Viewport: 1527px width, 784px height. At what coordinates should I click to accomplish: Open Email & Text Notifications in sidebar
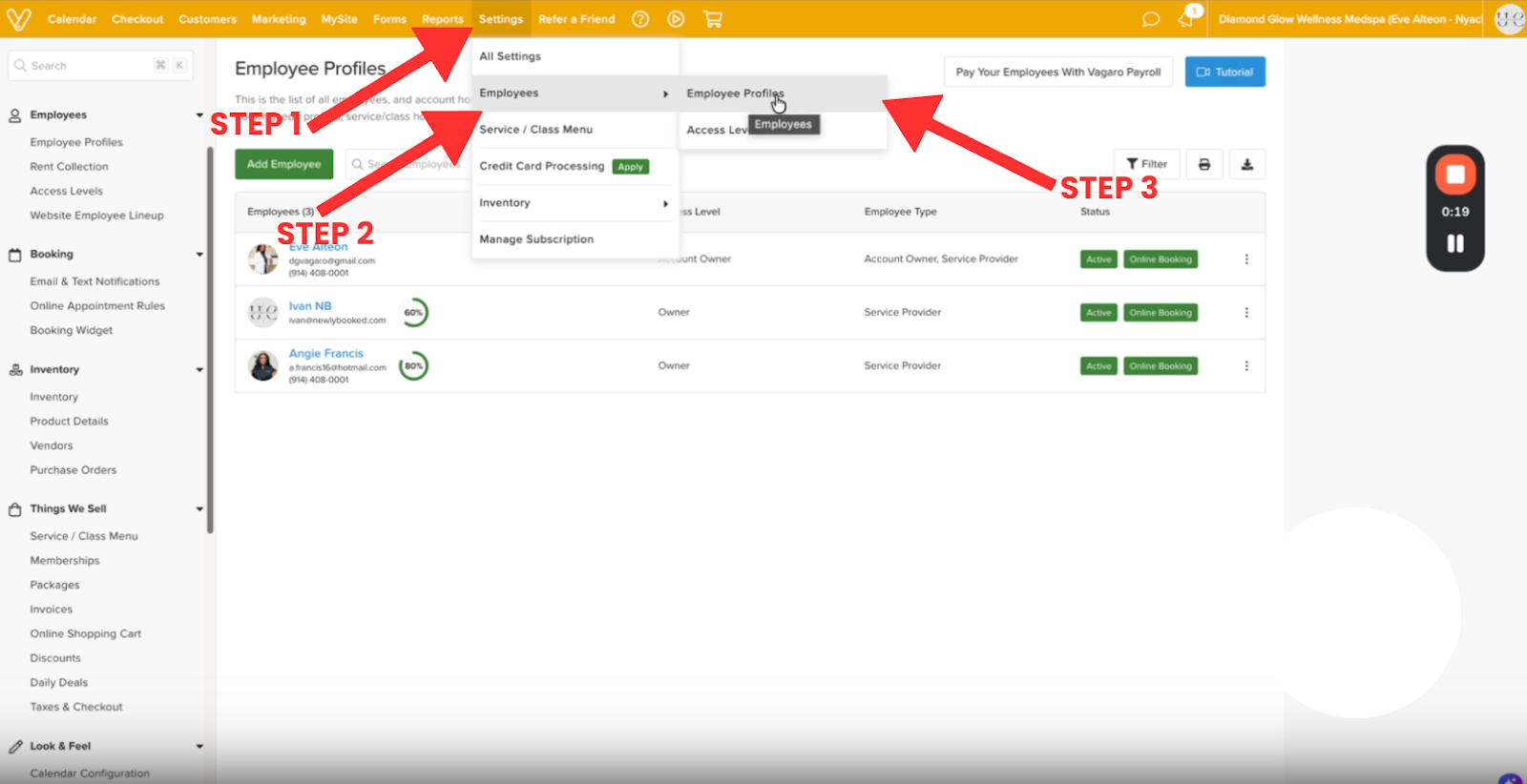94,281
